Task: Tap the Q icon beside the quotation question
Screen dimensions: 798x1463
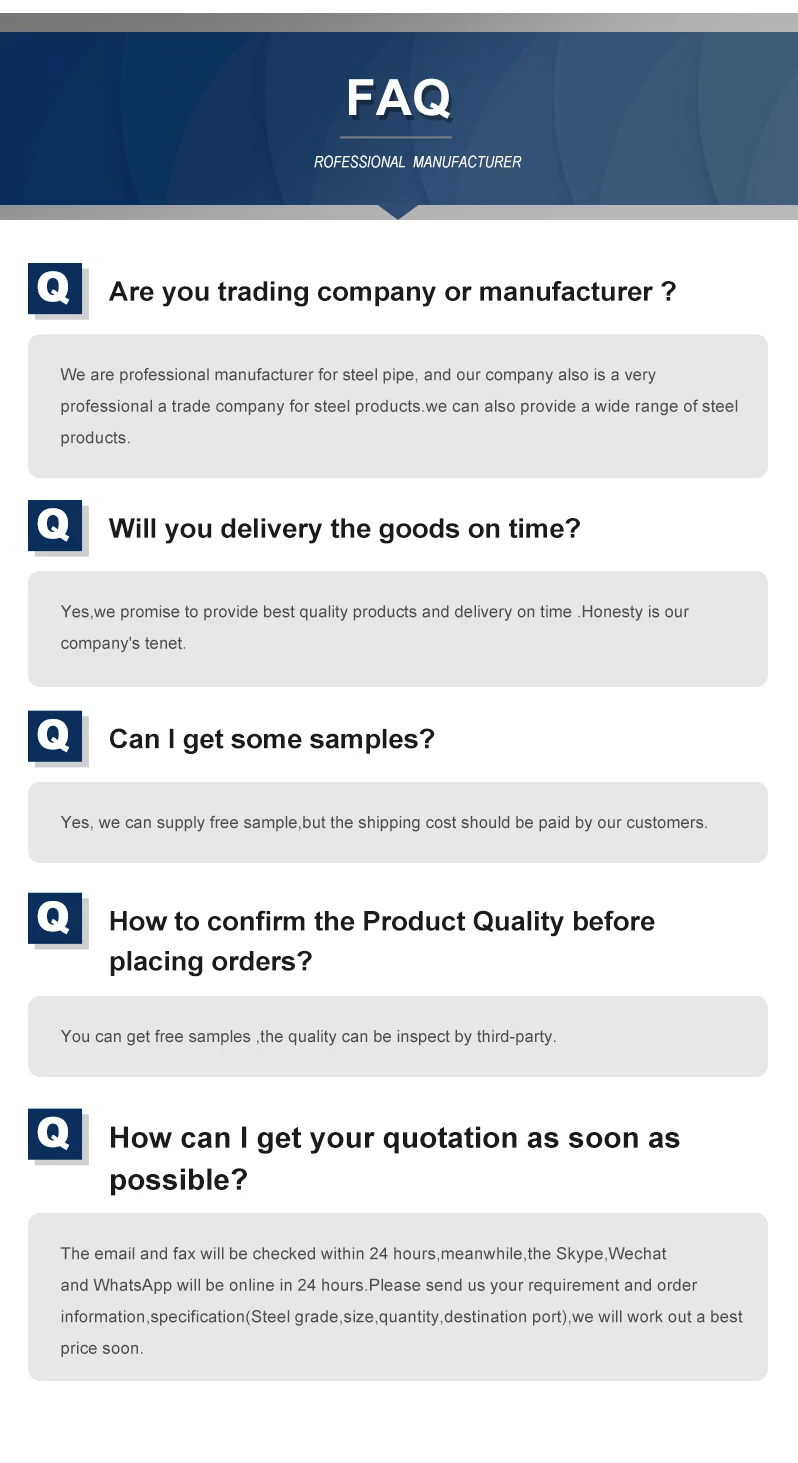Action: 54,1134
